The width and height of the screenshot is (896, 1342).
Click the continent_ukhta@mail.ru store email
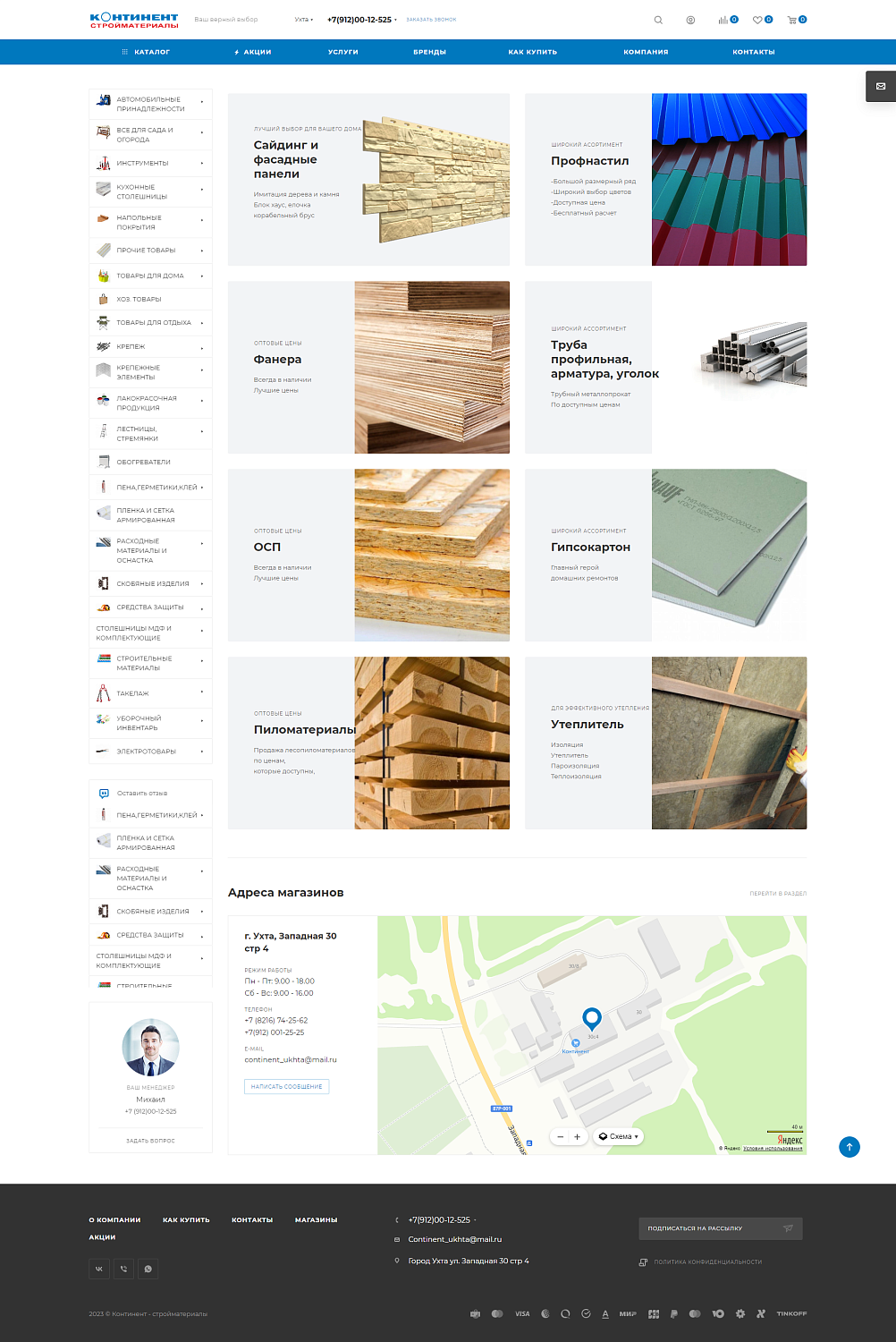click(291, 1060)
